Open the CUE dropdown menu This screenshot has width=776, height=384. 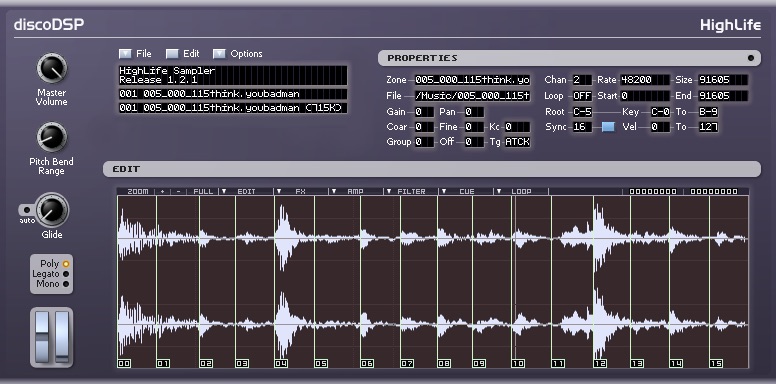(466, 192)
